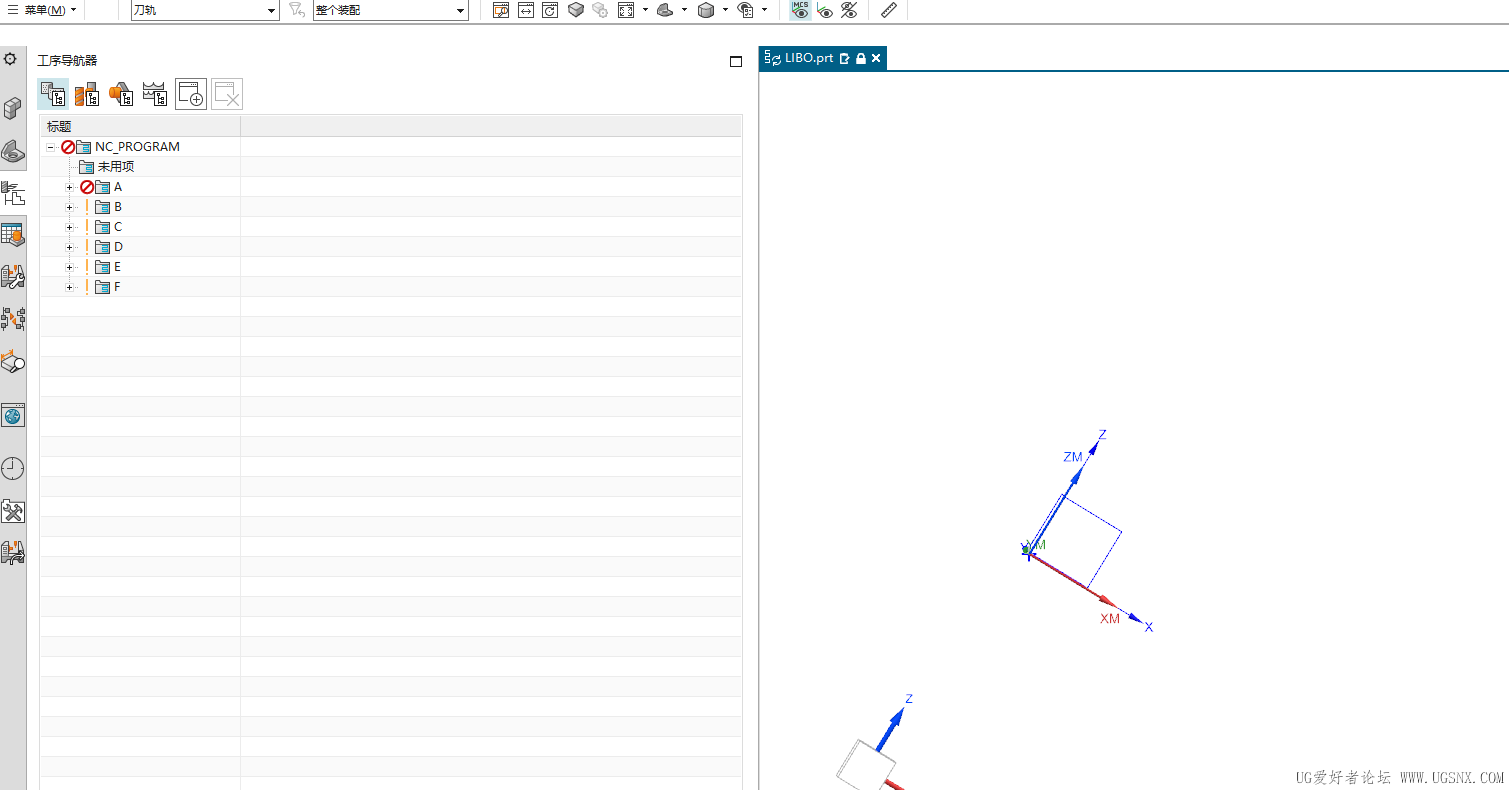Open the rendering style dropdown arrow
1509x790 pixels.
(x=725, y=10)
